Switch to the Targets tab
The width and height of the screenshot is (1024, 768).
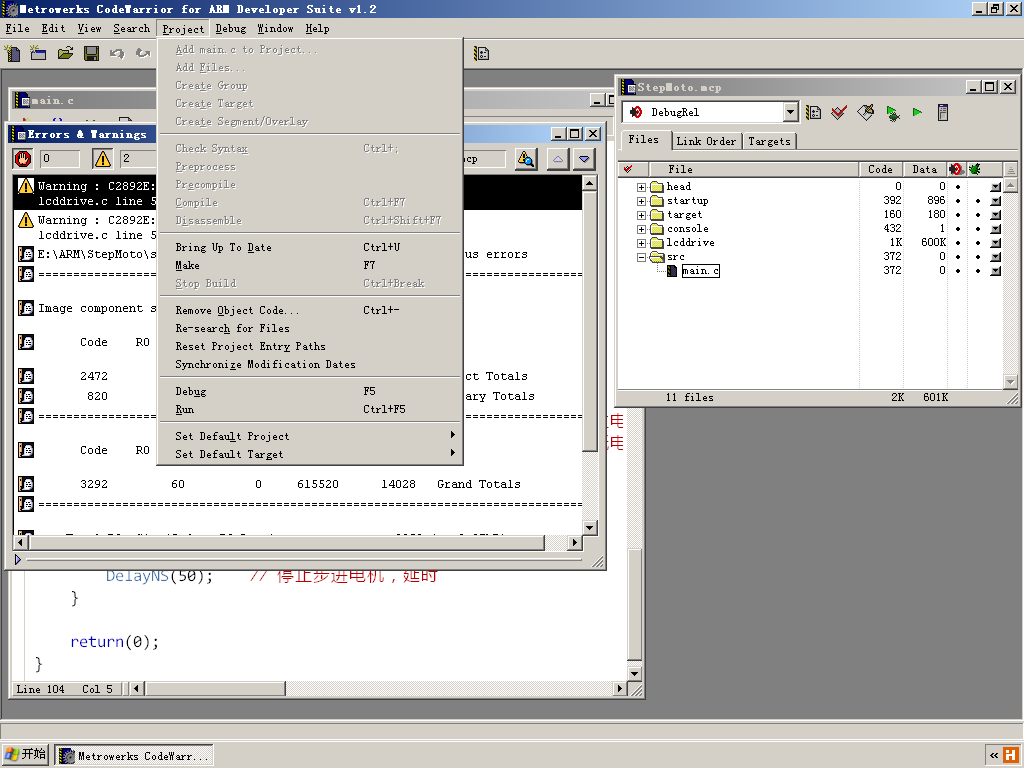[769, 141]
